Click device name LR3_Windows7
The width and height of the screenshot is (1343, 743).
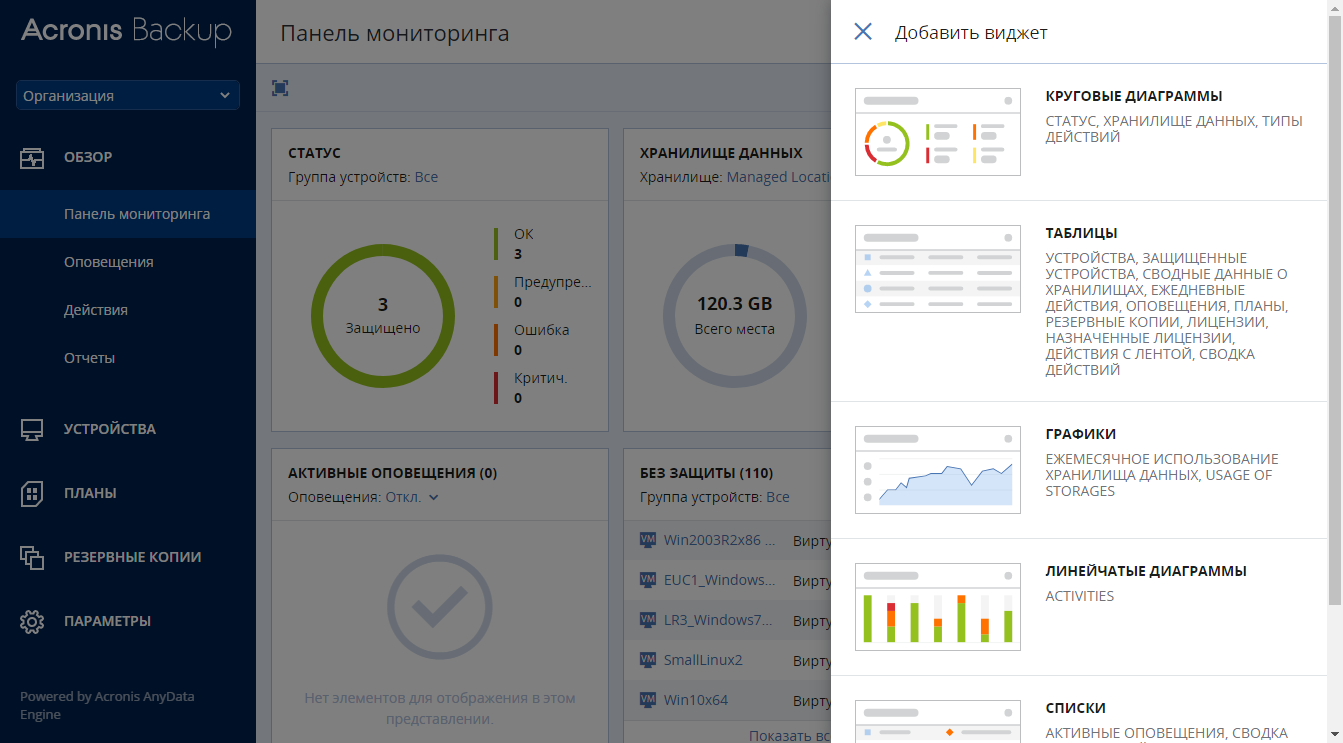[720, 620]
